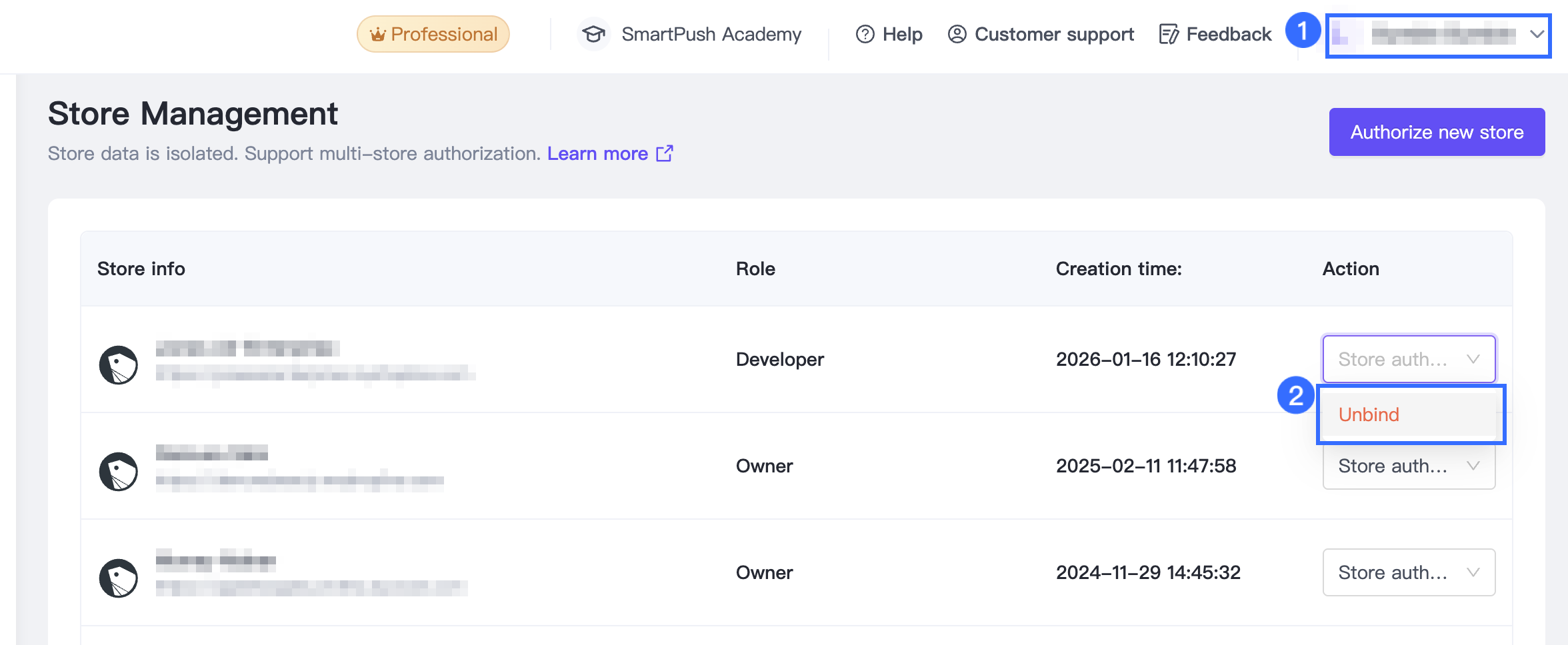Collapse the Developer row Store auth dropdown
This screenshot has width=1568, height=645.
(1409, 359)
